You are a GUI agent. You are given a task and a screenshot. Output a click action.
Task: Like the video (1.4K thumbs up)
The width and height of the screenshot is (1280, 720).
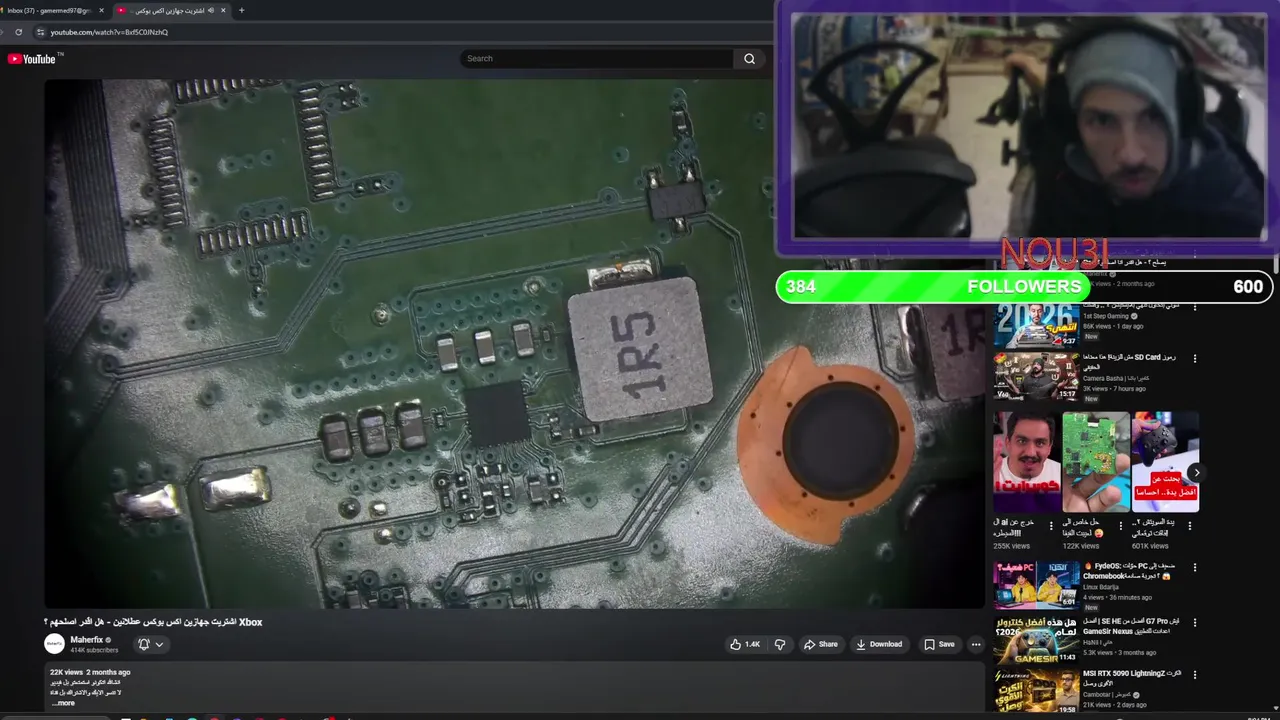(745, 644)
